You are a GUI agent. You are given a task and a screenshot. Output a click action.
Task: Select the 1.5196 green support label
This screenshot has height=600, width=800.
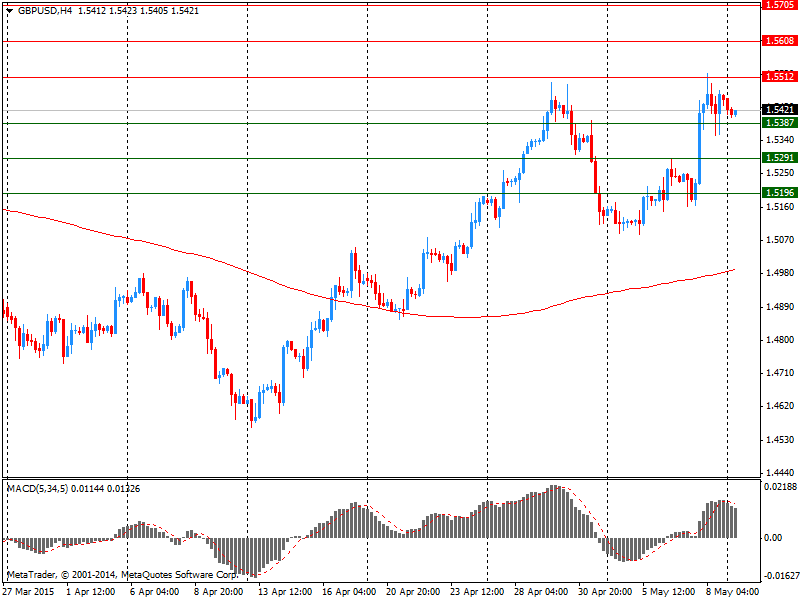780,193
